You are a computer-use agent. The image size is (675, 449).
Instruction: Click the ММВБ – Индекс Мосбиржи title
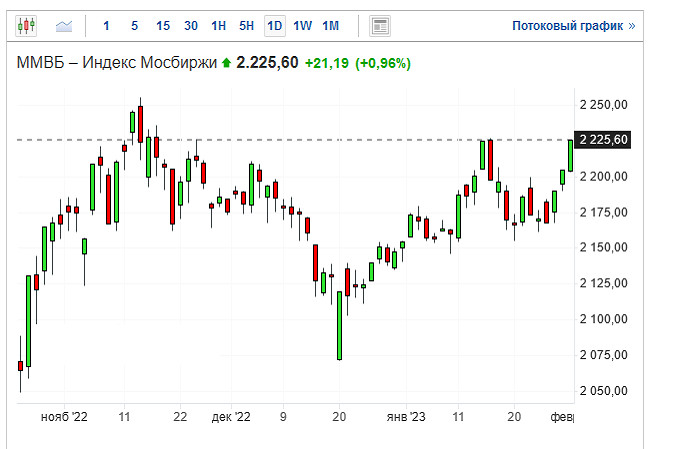click(x=117, y=63)
